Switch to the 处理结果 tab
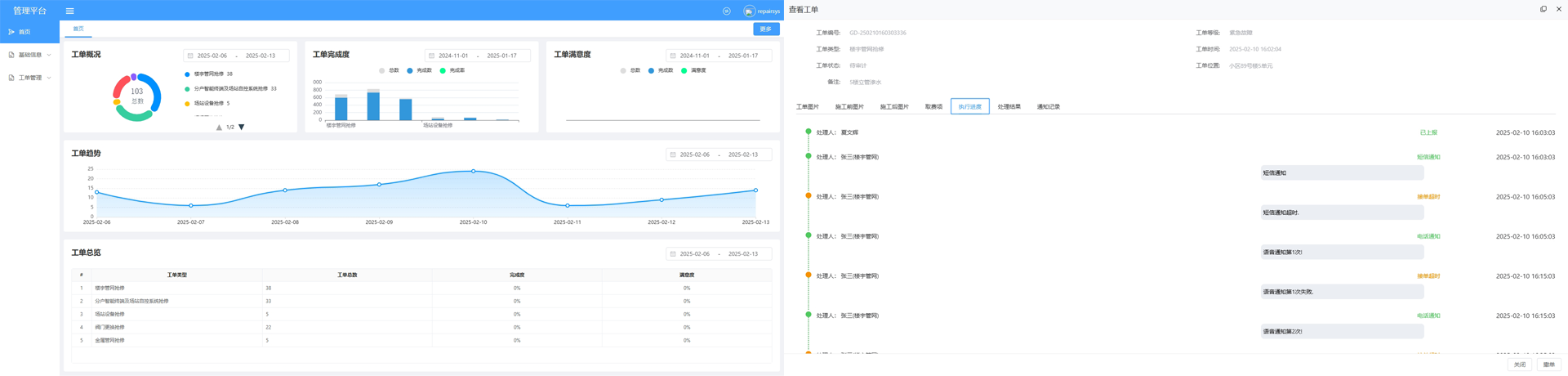 click(1009, 107)
